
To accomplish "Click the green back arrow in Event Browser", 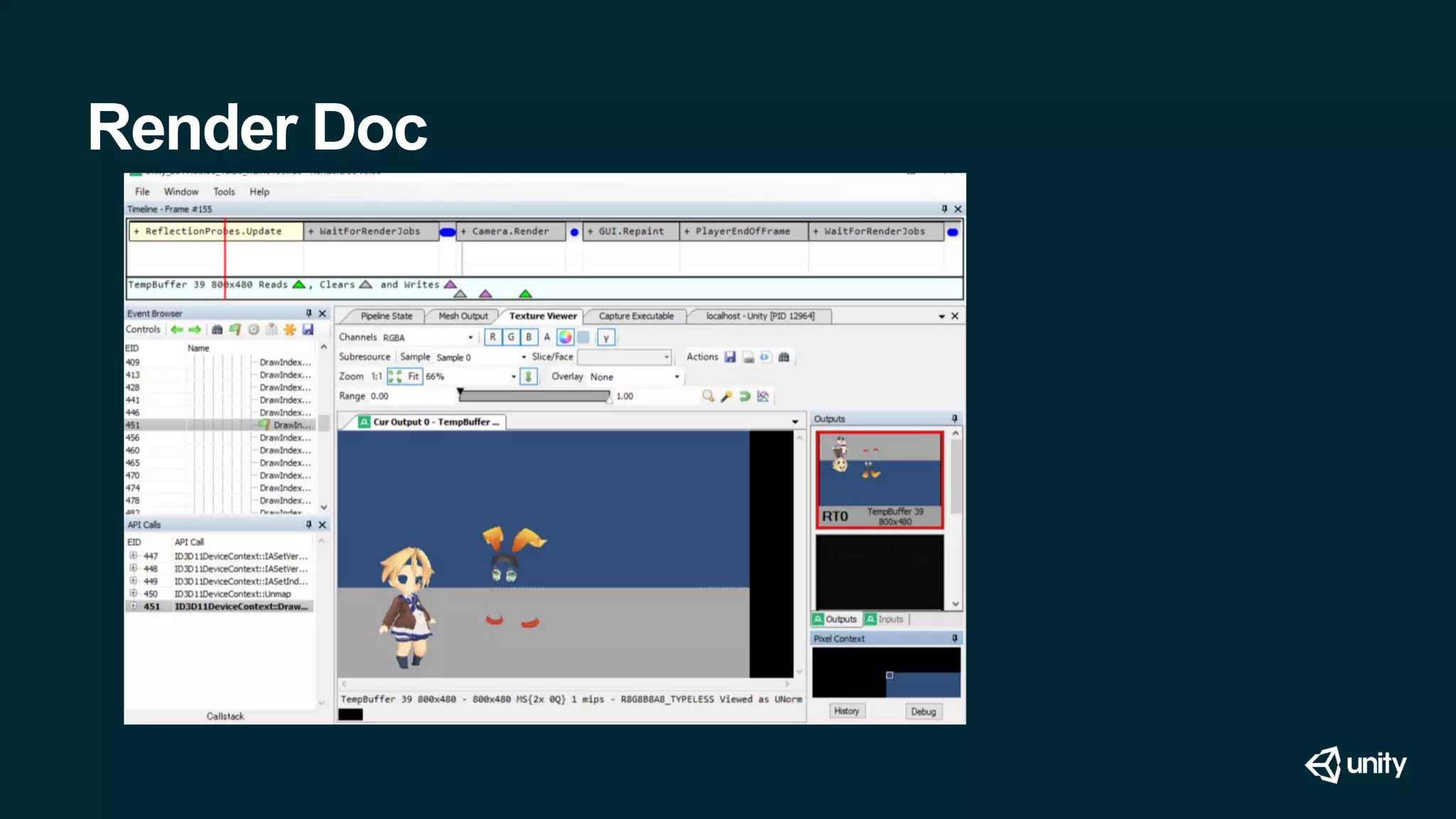I will click(x=176, y=330).
